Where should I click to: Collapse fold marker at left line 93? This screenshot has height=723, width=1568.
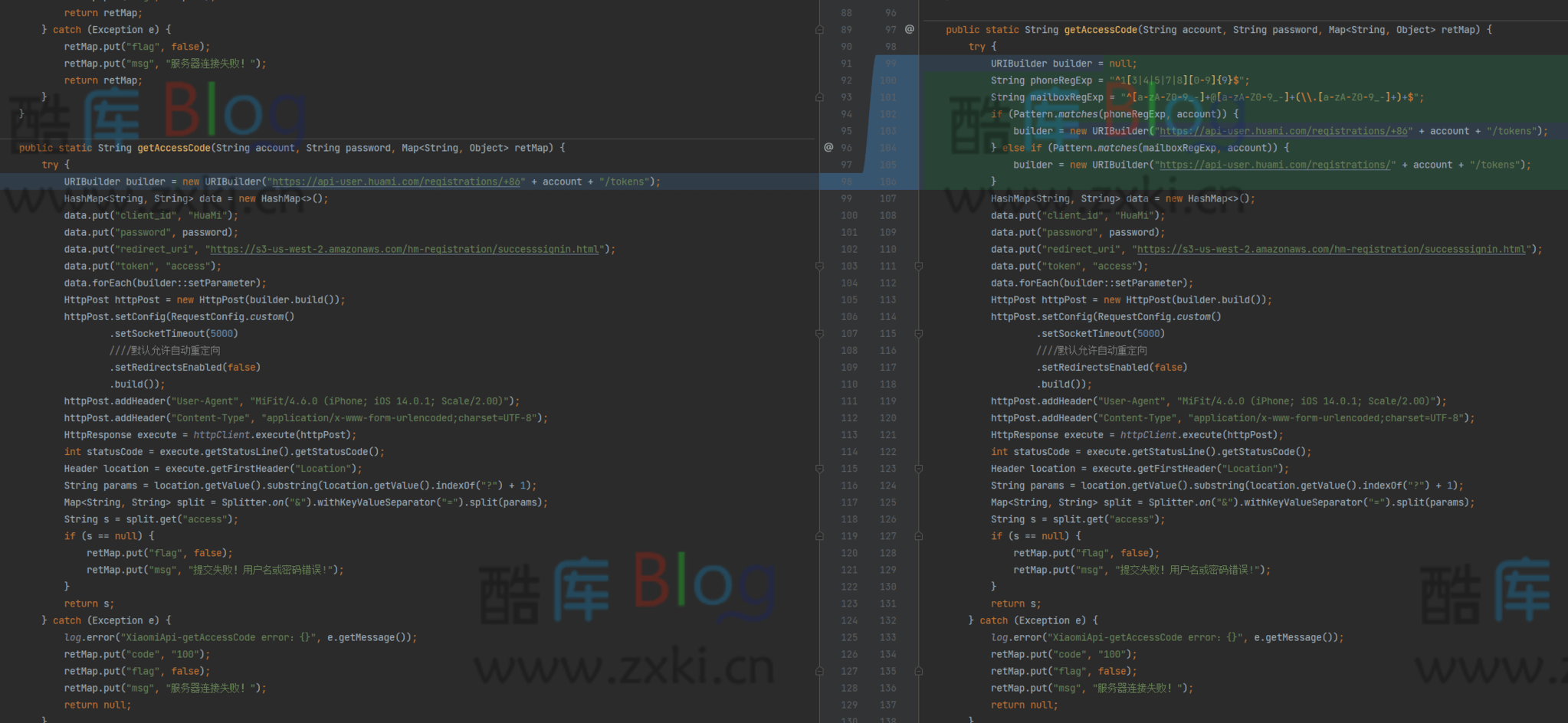819,97
